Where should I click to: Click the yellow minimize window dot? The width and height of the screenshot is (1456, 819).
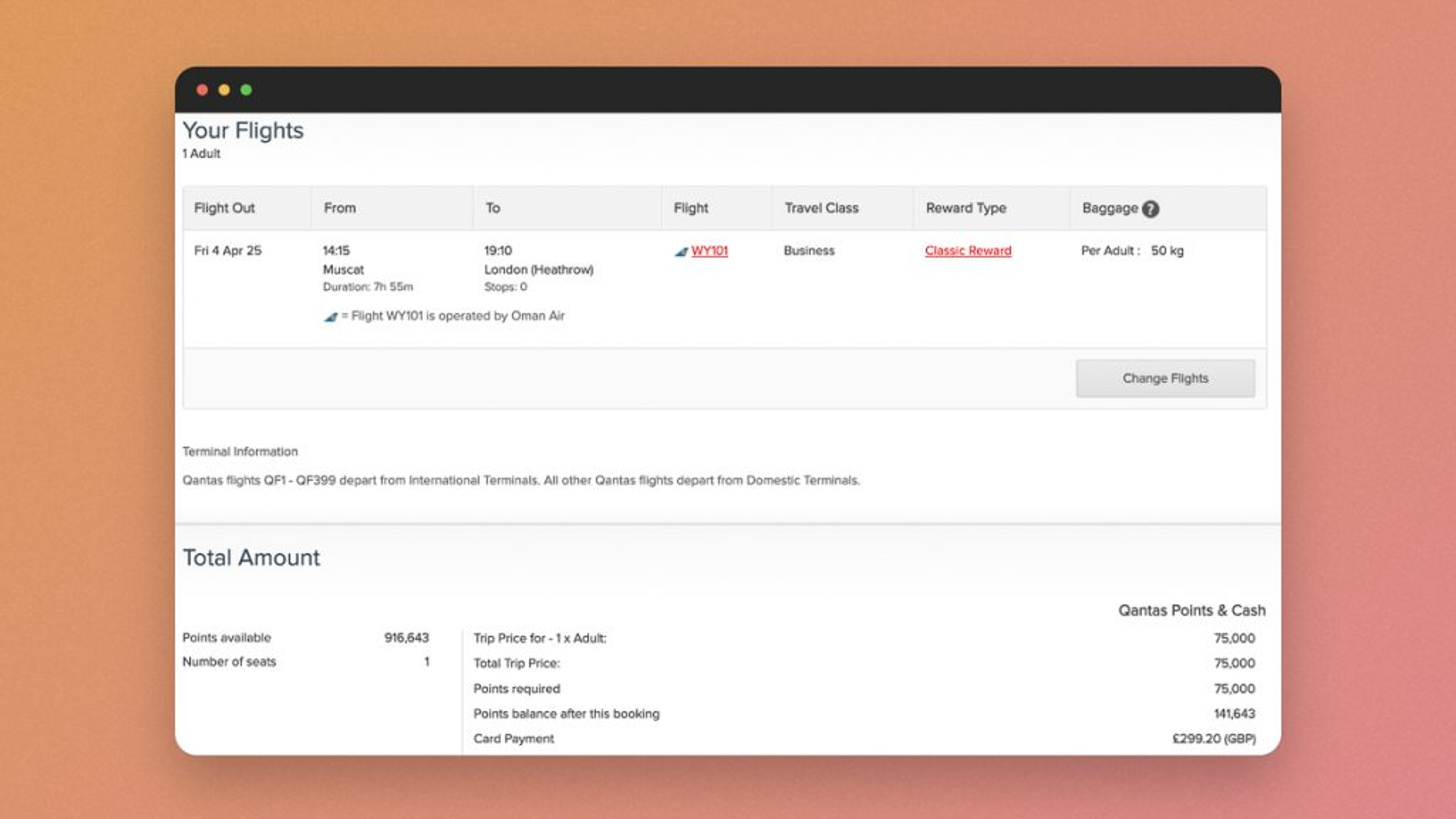pos(224,90)
